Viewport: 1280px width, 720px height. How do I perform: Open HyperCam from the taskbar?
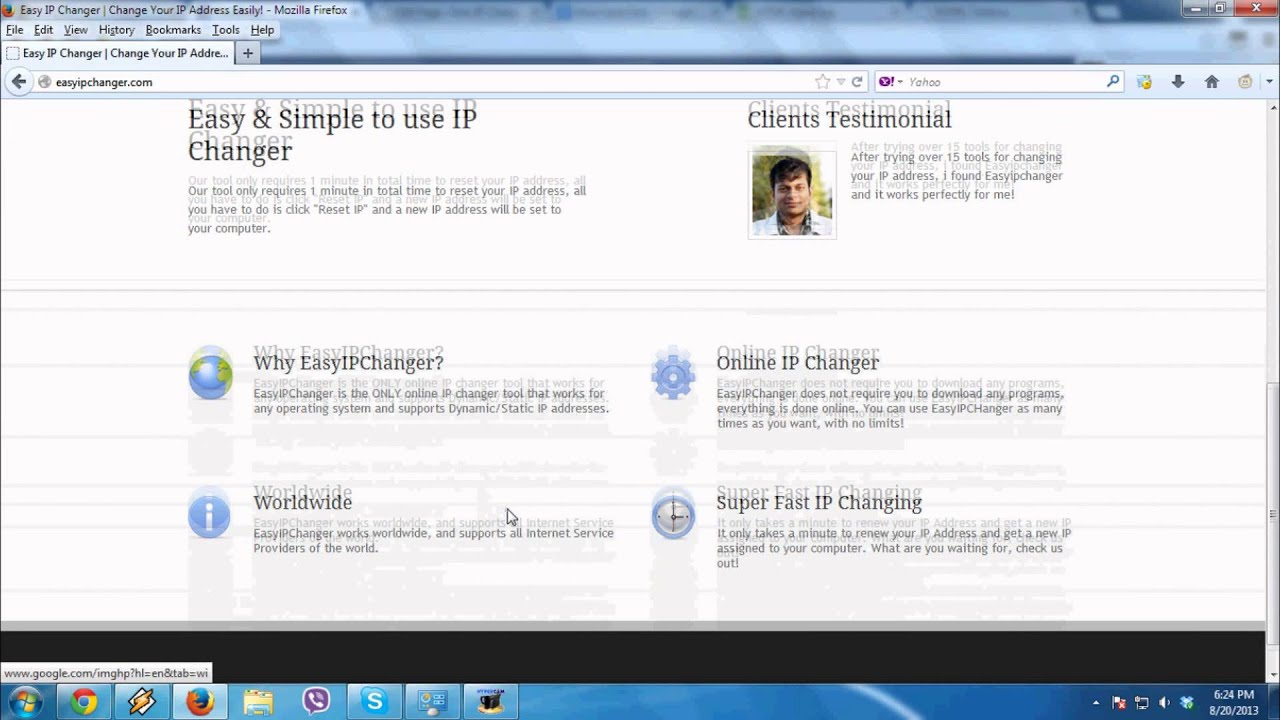click(490, 702)
